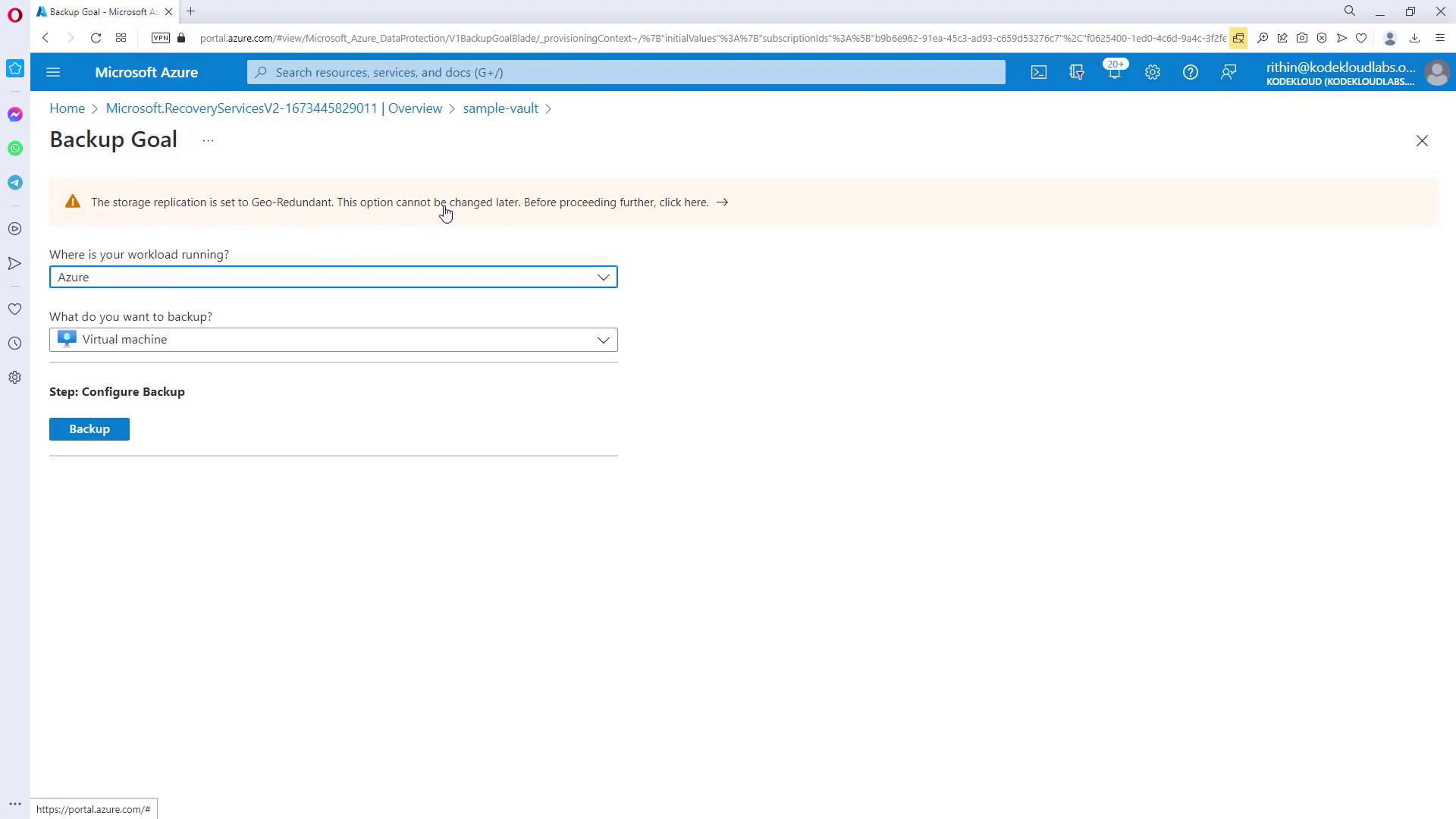1456x819 pixels.
Task: Click the Azure search resources field
Action: pos(626,72)
